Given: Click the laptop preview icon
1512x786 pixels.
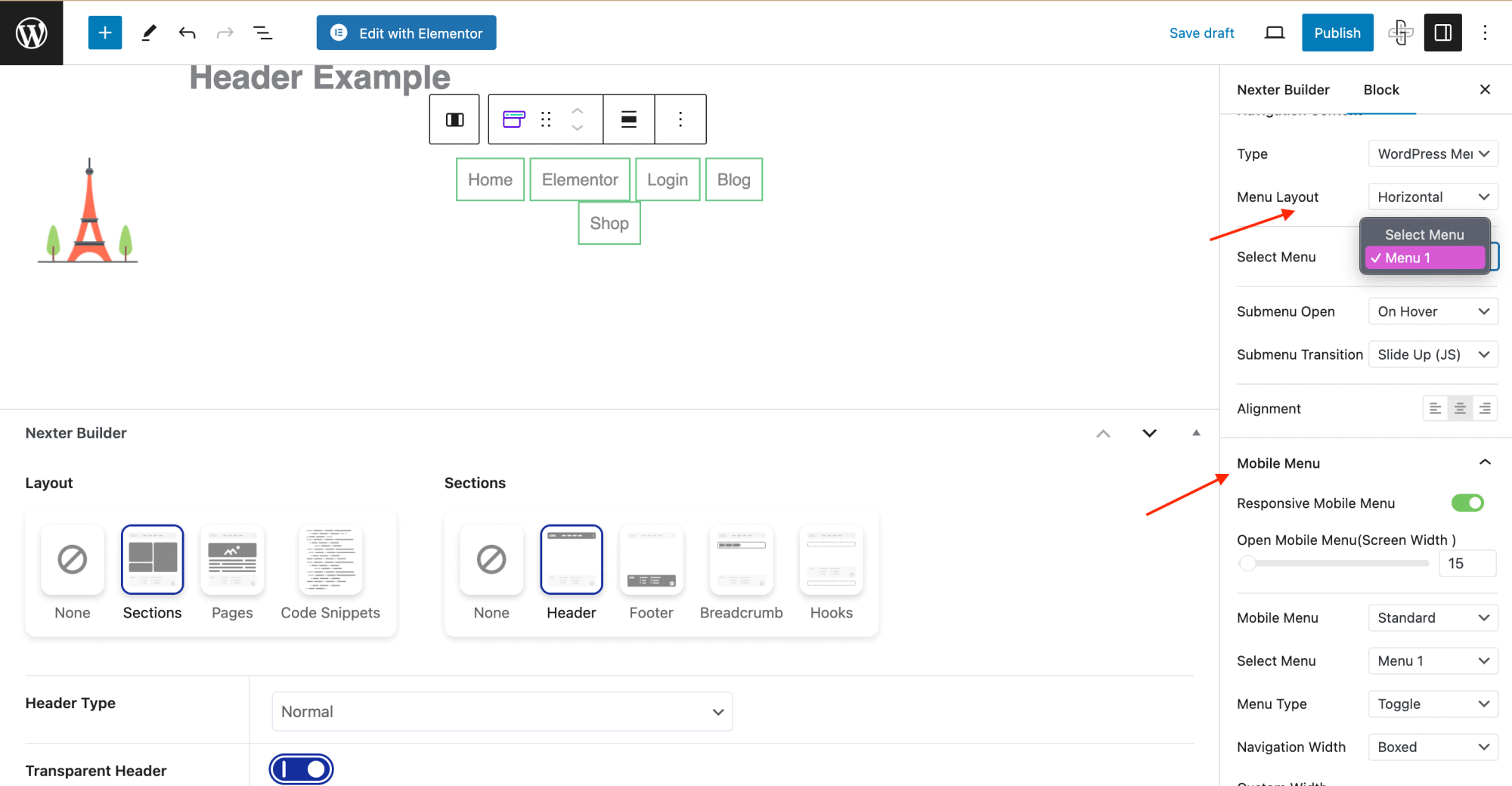Looking at the screenshot, I should [1275, 32].
